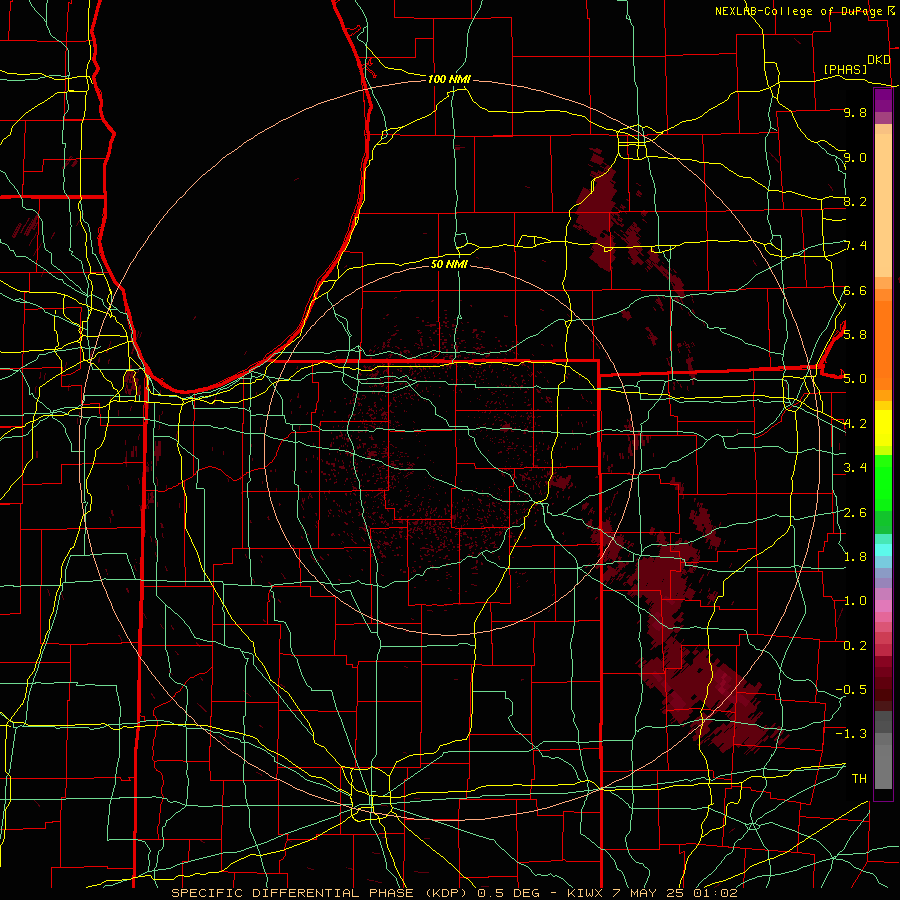This screenshot has height=900, width=900.
Task: Click the -1.3 value on color scale
Action: pos(852,734)
